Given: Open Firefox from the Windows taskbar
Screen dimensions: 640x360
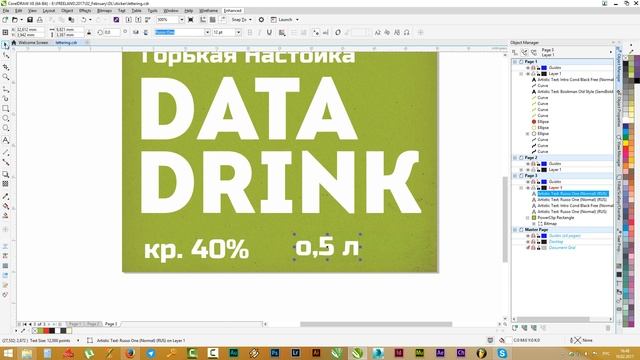Looking at the screenshot, I should (130, 353).
